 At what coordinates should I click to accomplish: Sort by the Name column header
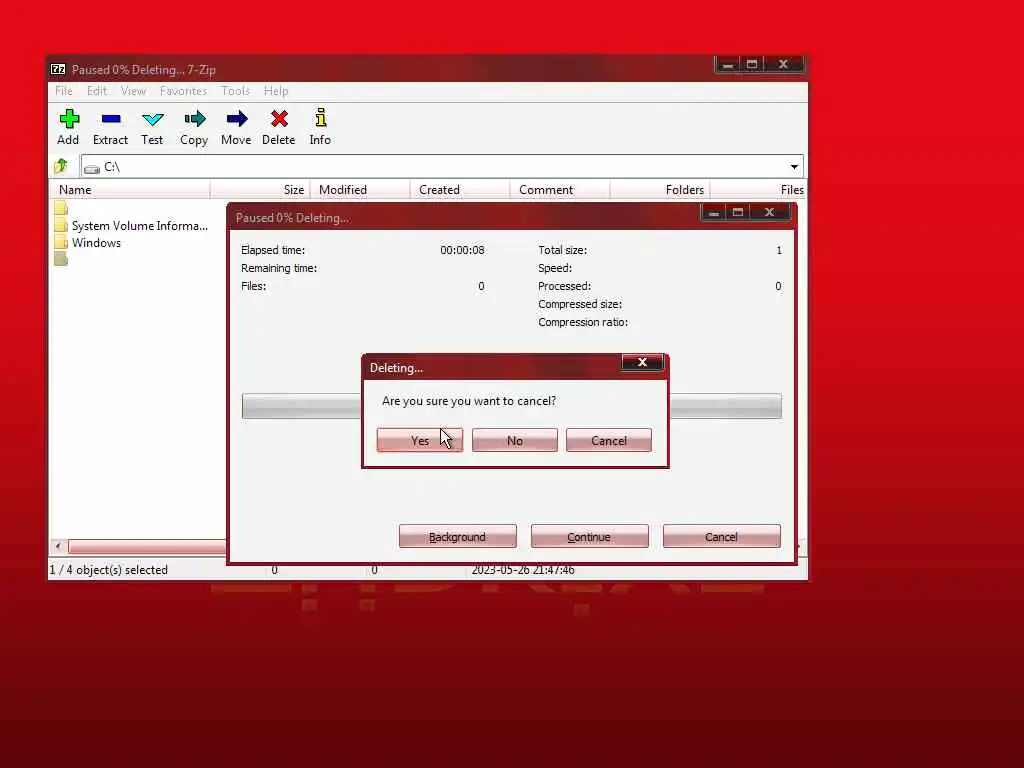pos(129,189)
